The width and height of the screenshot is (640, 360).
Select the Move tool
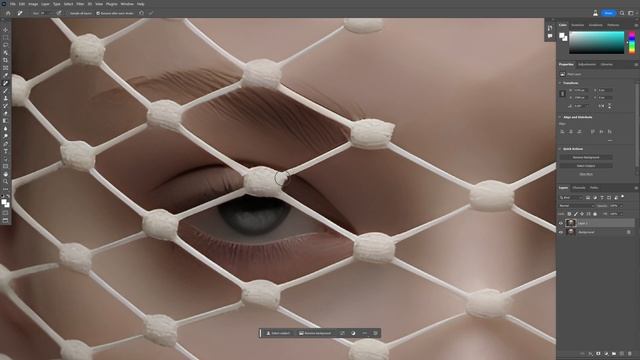[x=5, y=30]
